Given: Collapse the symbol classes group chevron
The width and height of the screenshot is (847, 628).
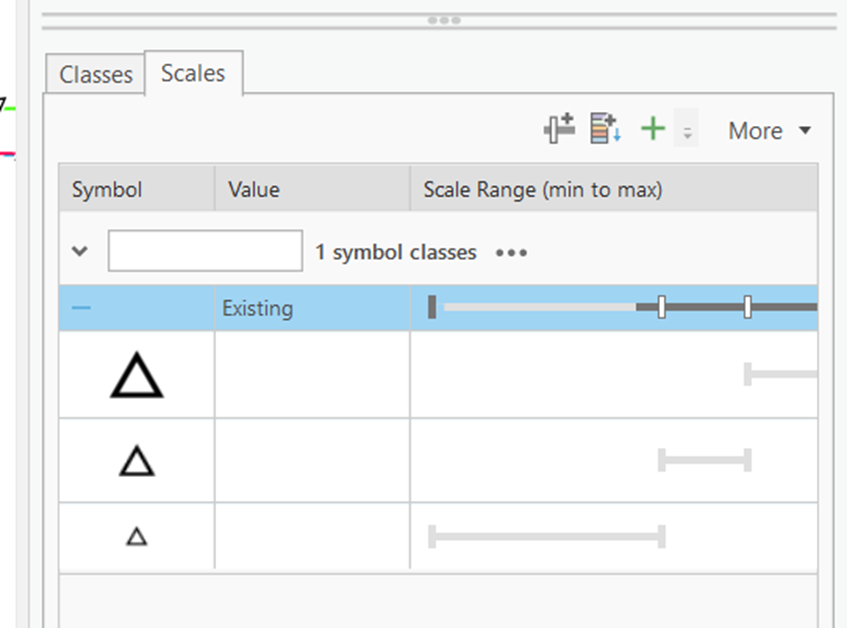Looking at the screenshot, I should pos(81,252).
